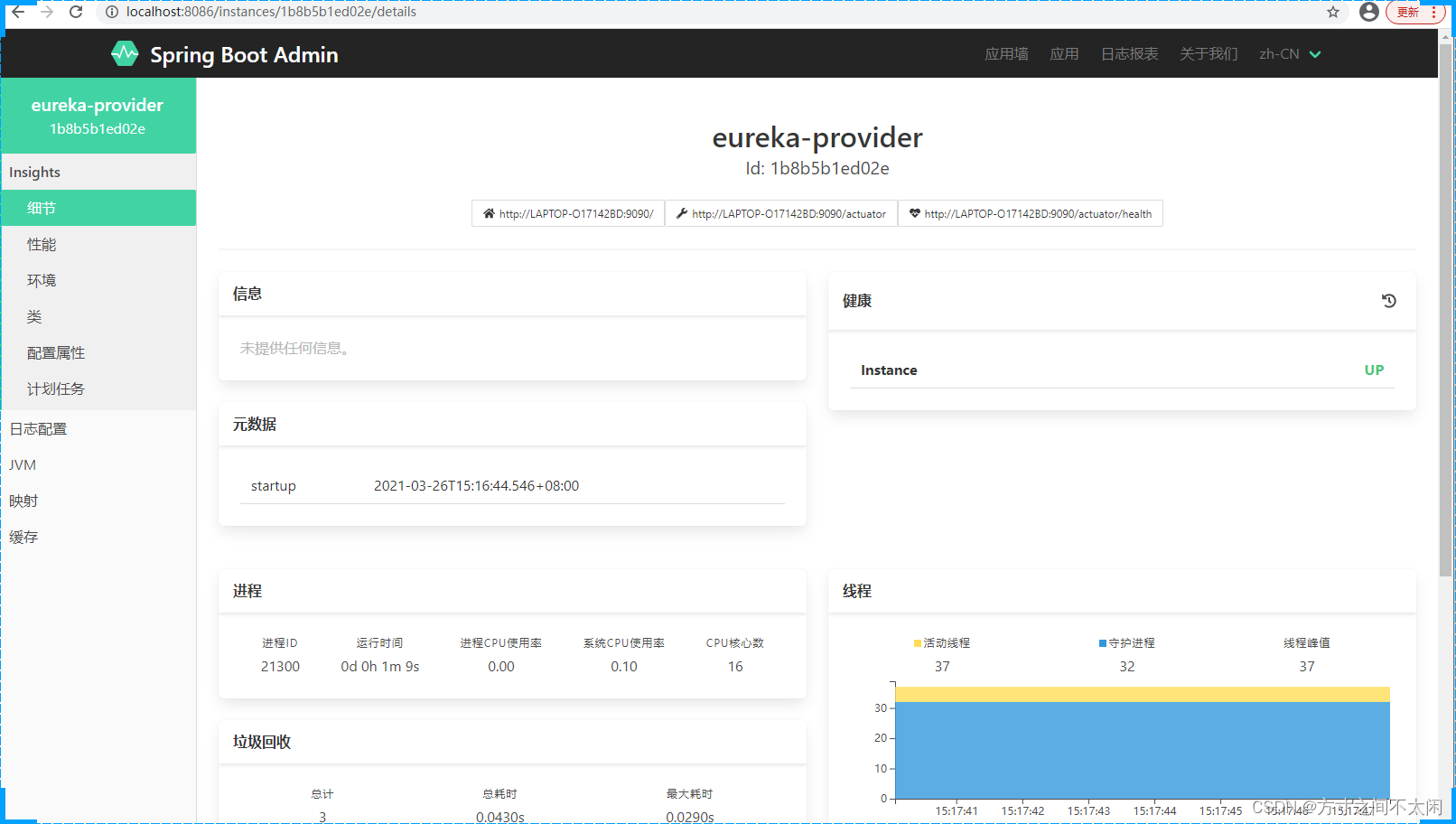Open the 应用墙 navigation item

pyautogui.click(x=1006, y=54)
